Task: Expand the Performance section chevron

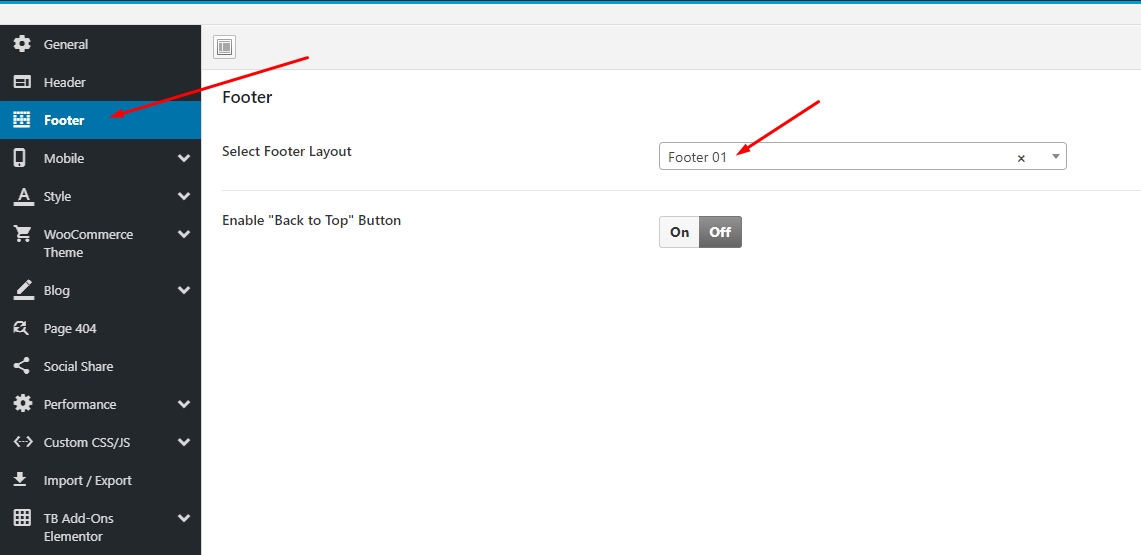Action: 184,404
